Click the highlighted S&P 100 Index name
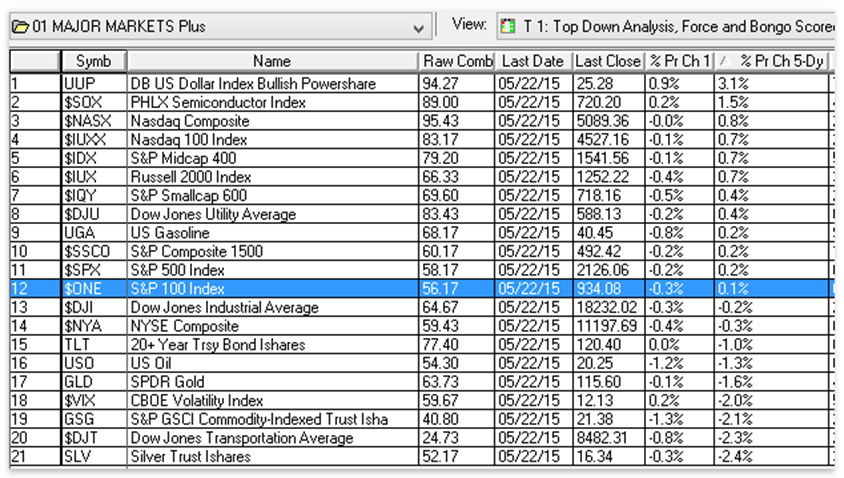The width and height of the screenshot is (844, 478). pyautogui.click(x=177, y=289)
